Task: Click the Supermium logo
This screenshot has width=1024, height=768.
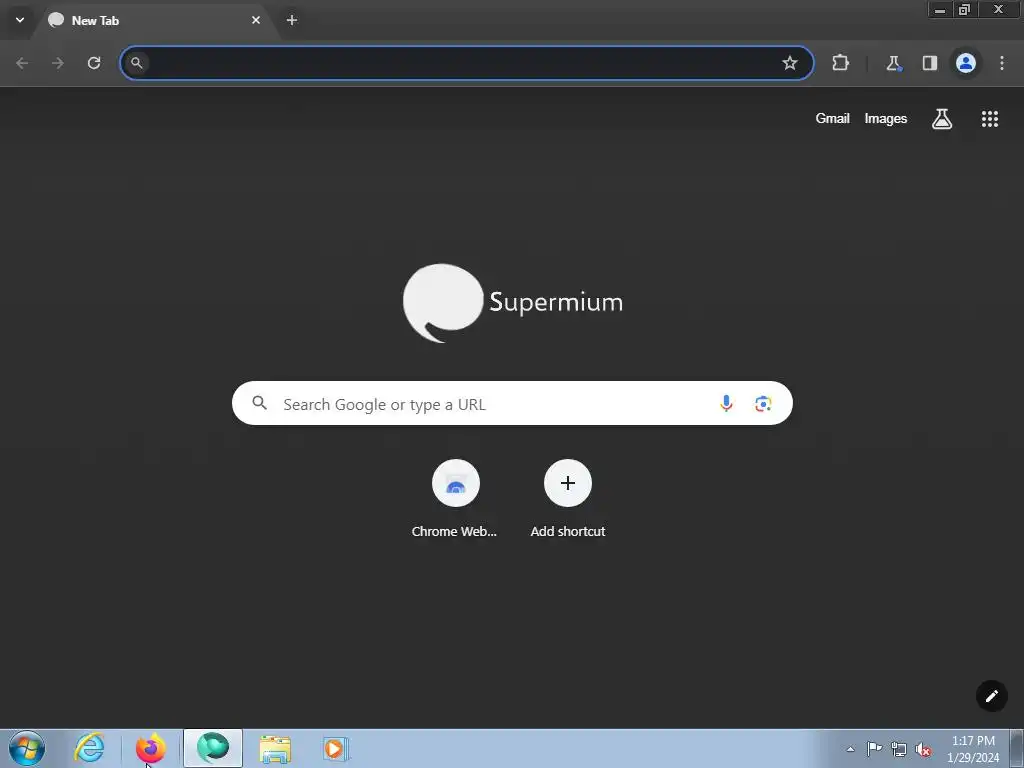Action: click(x=513, y=302)
